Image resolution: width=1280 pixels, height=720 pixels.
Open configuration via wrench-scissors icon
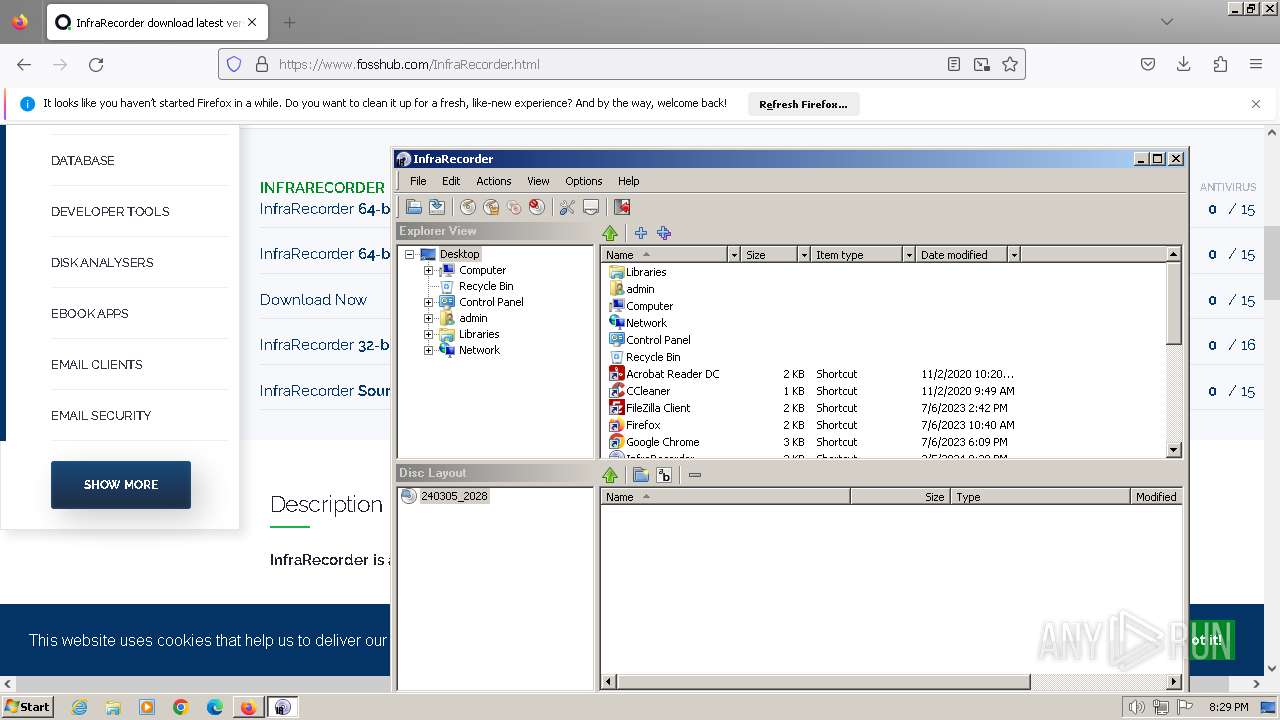tap(567, 207)
